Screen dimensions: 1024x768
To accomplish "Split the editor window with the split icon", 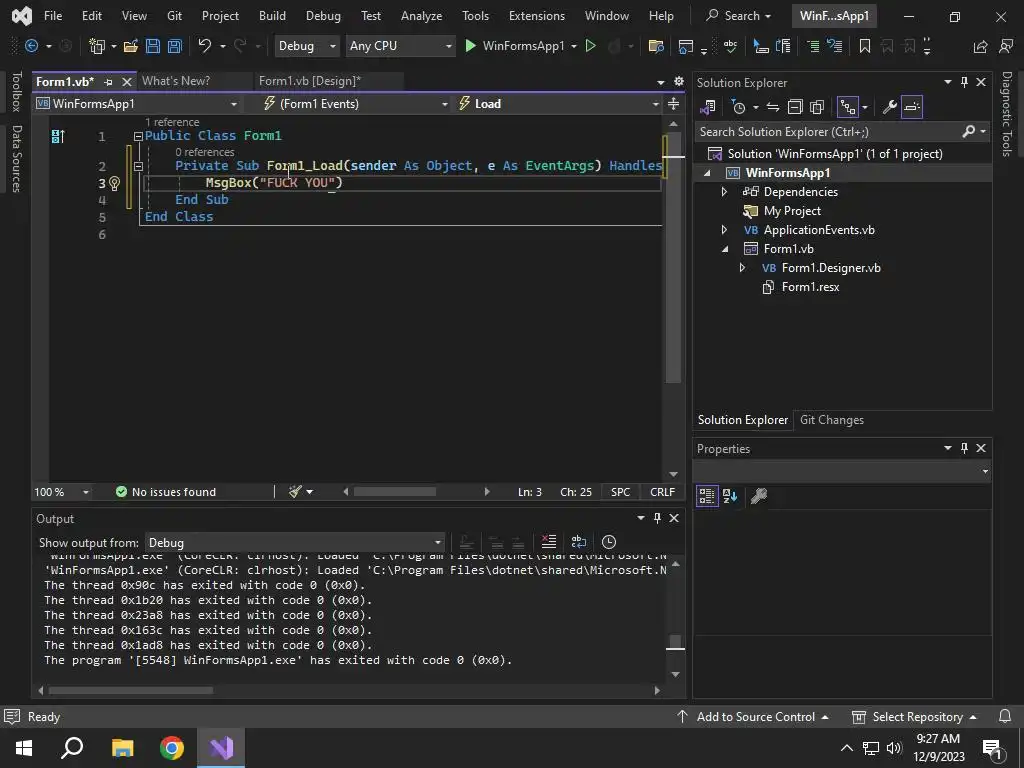I will 673,103.
